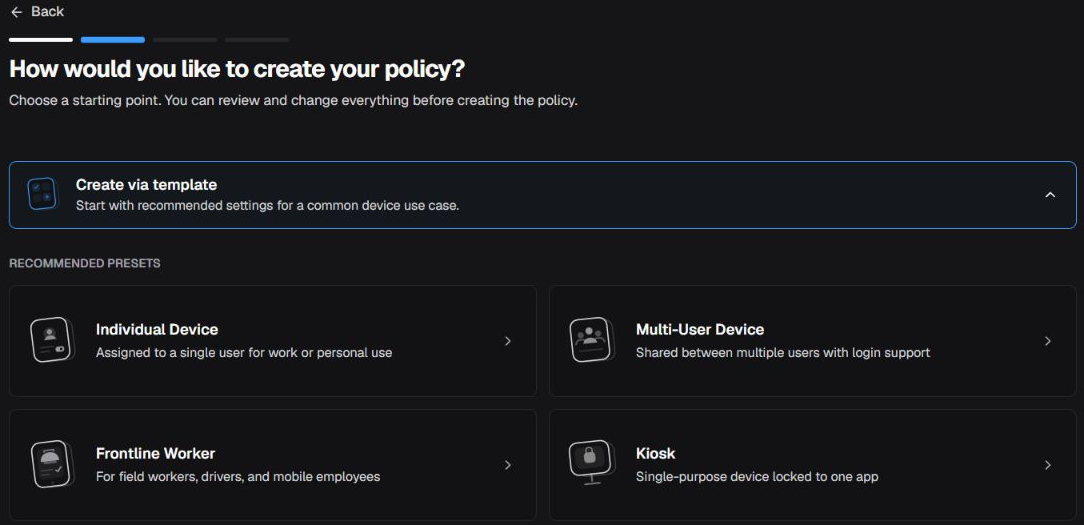
Task: Click the Individual Device icon
Action: [52, 340]
